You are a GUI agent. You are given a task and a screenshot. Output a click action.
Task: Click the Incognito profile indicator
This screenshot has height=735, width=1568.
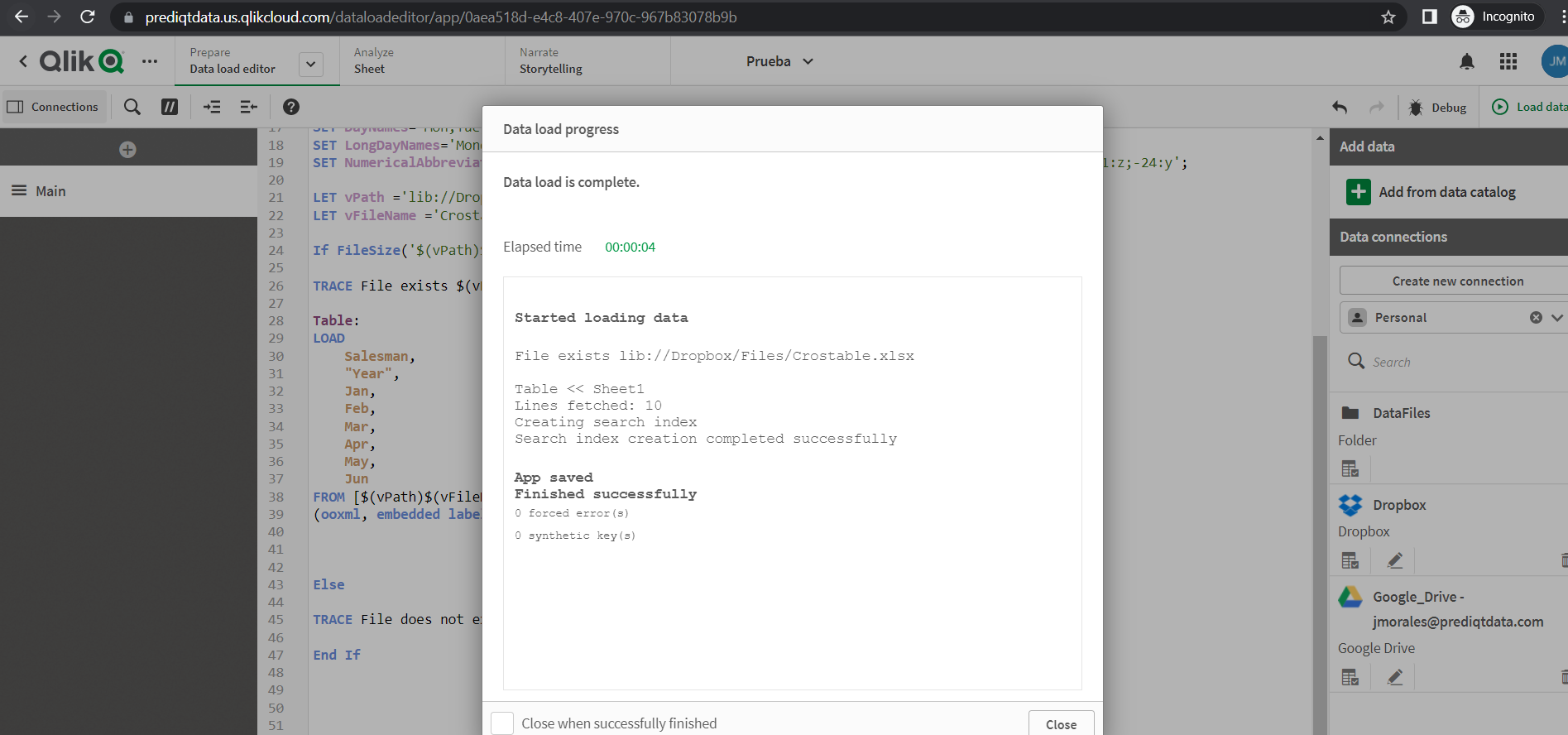1496,17
